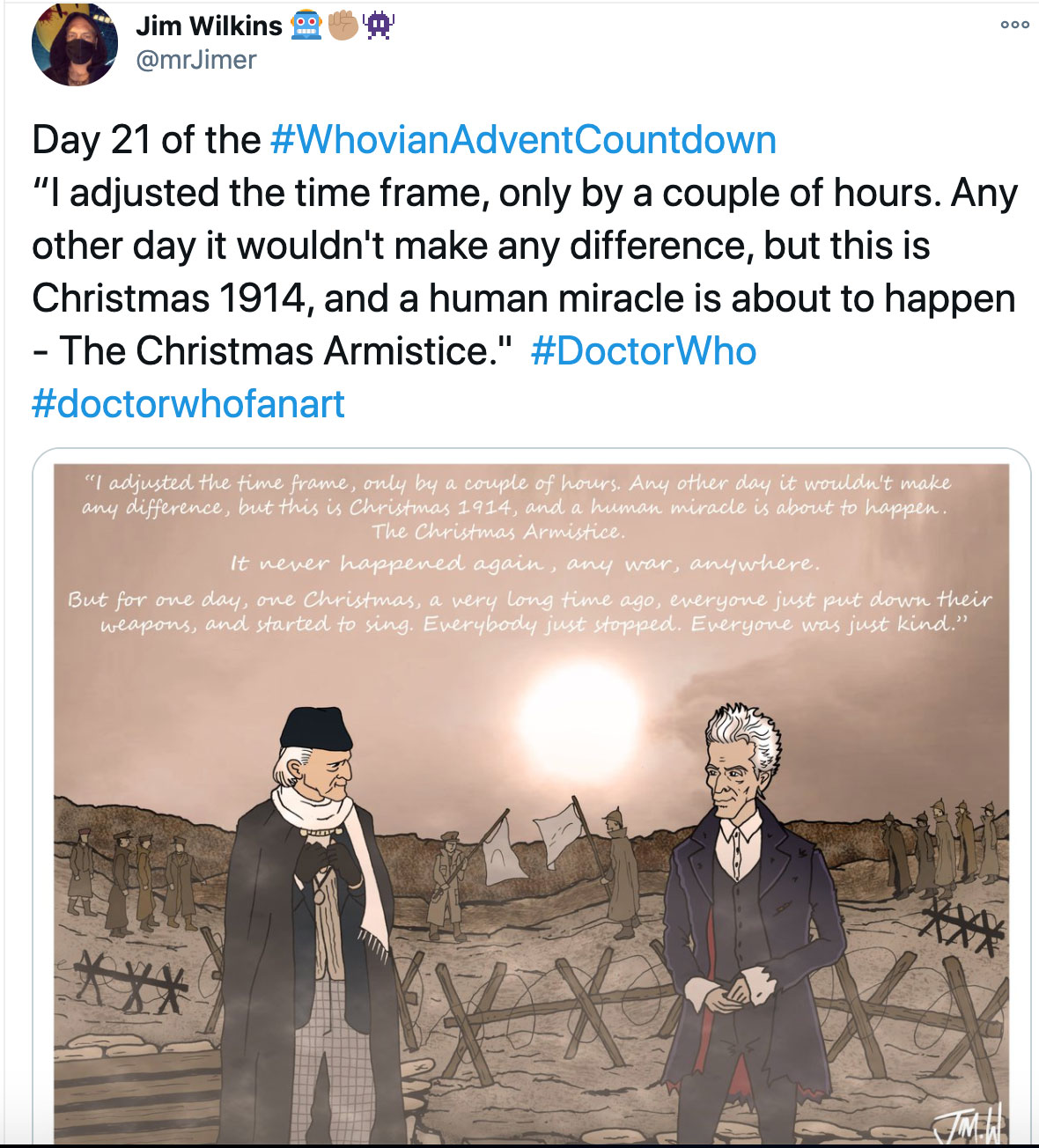Click the raised fist emoji in the name
The image size is (1039, 1148).
click(x=343, y=26)
